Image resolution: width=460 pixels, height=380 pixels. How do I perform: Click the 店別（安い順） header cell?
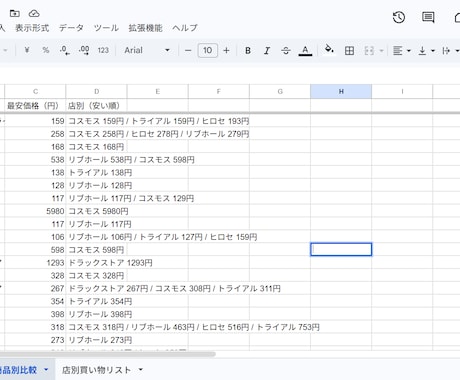pyautogui.click(x=96, y=106)
